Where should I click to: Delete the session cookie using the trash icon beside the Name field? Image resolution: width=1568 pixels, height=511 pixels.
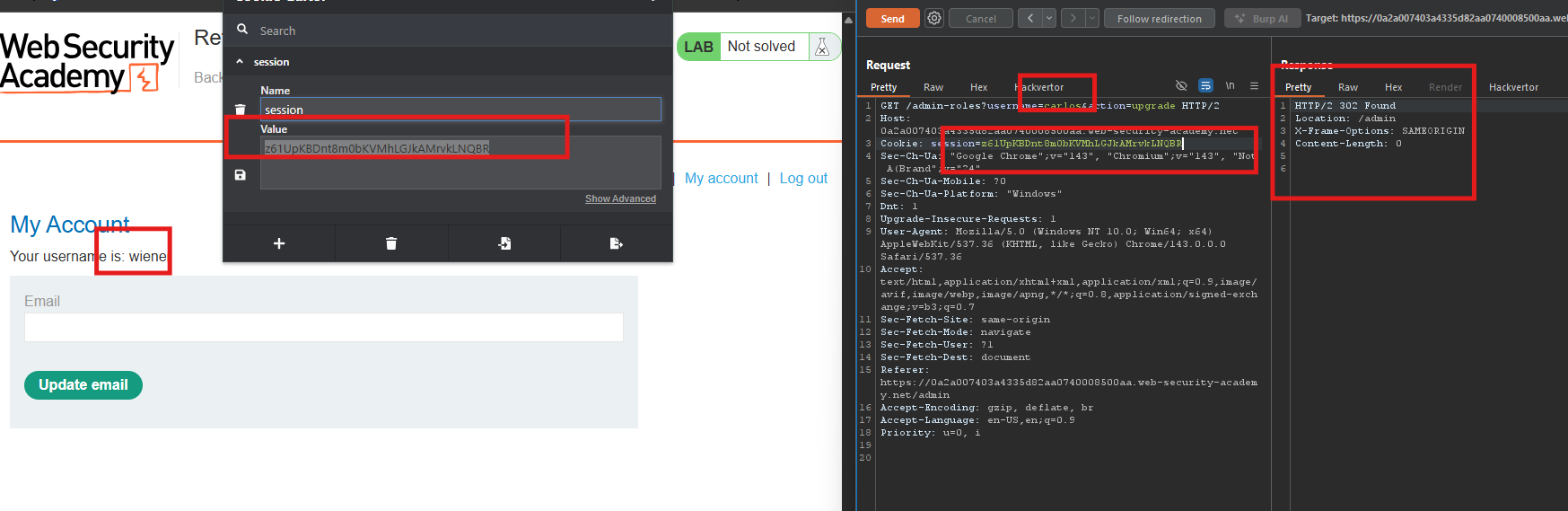(240, 110)
